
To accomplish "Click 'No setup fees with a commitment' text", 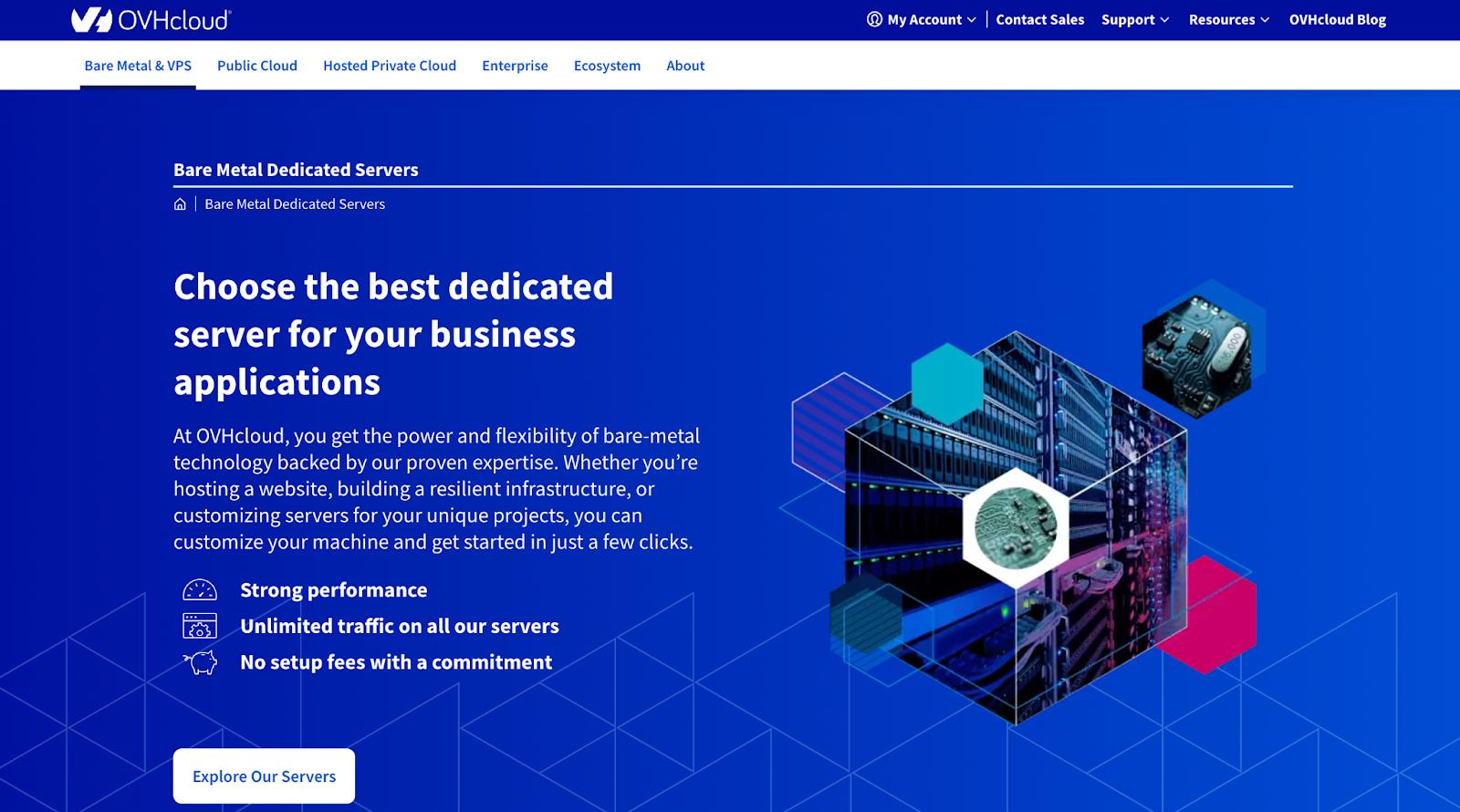I will click(x=396, y=662).
